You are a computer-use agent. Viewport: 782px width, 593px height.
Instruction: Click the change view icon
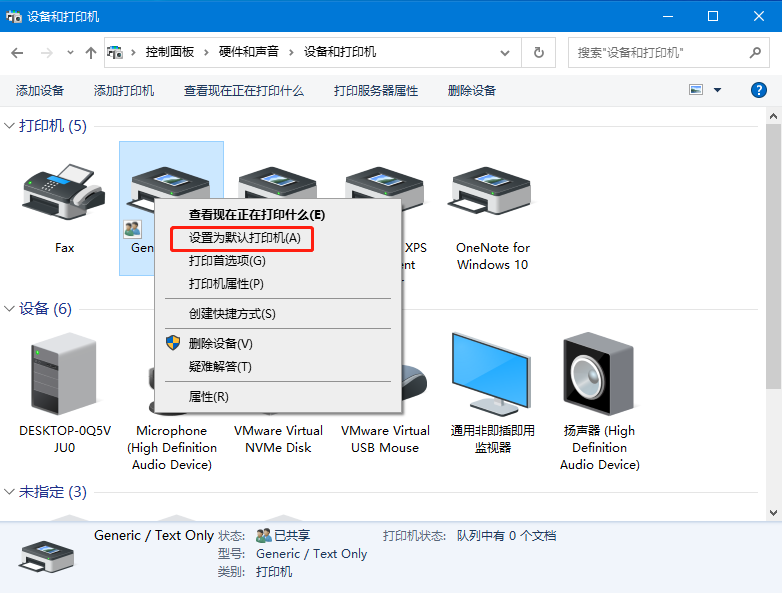696,90
